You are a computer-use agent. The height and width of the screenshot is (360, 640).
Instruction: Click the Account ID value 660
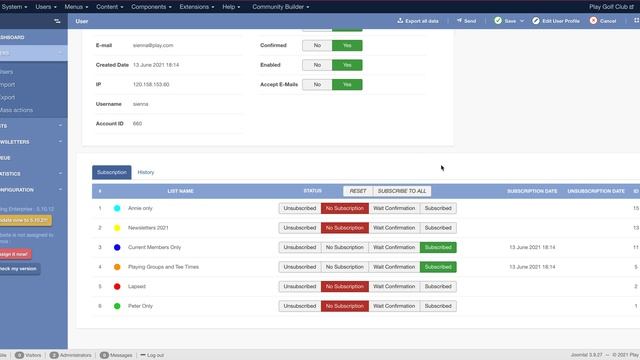(x=138, y=124)
